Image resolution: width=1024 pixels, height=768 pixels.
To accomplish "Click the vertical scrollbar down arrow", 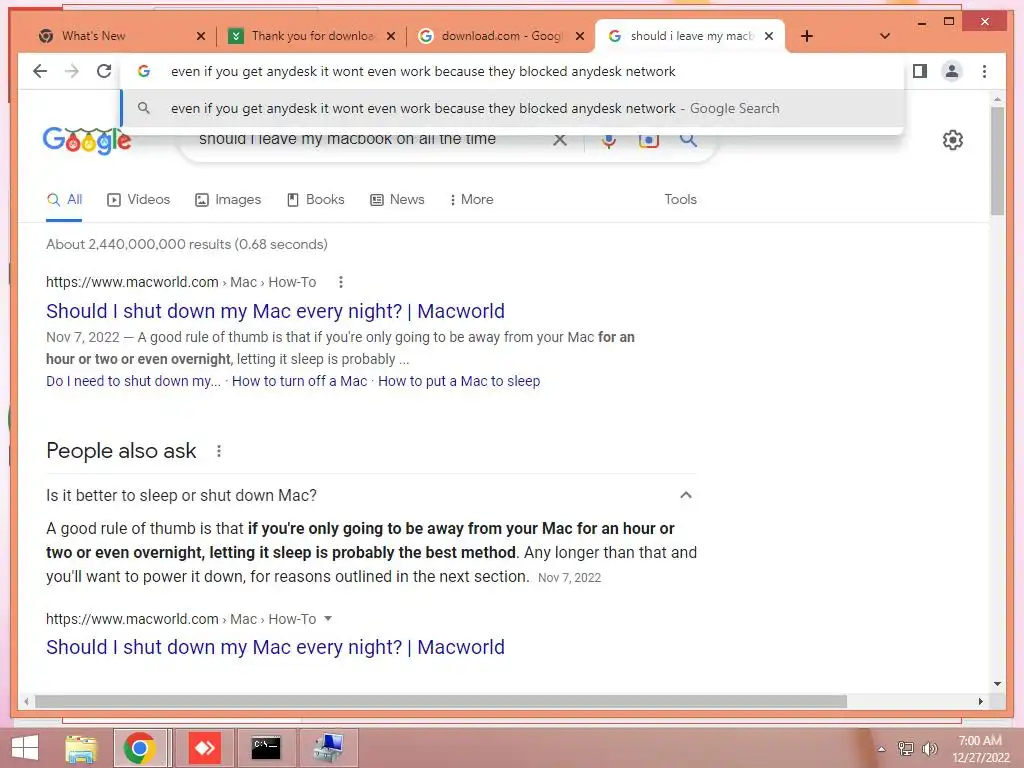I will click(x=997, y=684).
